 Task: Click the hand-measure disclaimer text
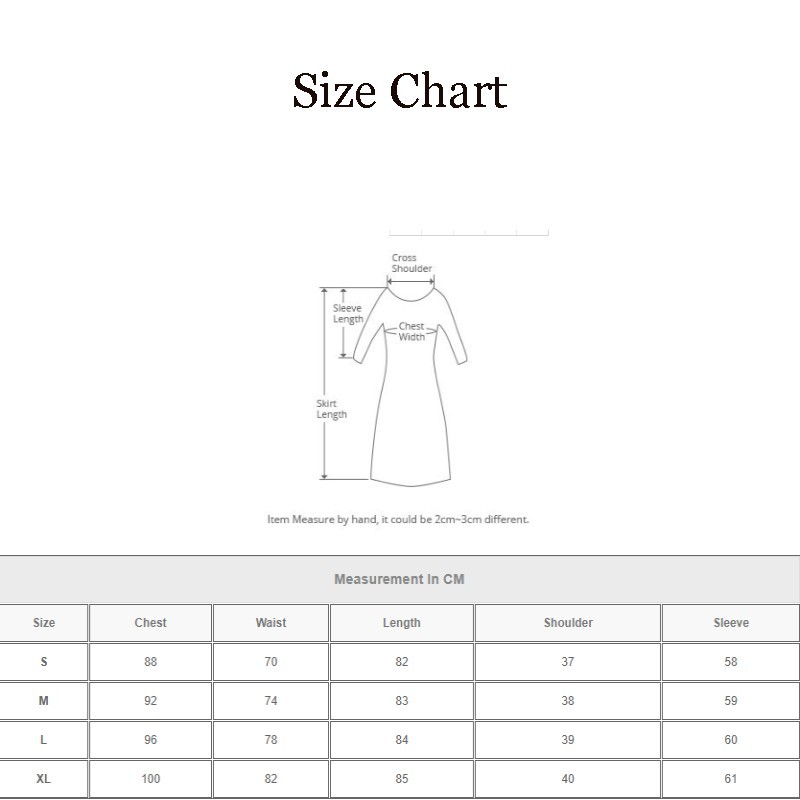(x=400, y=519)
